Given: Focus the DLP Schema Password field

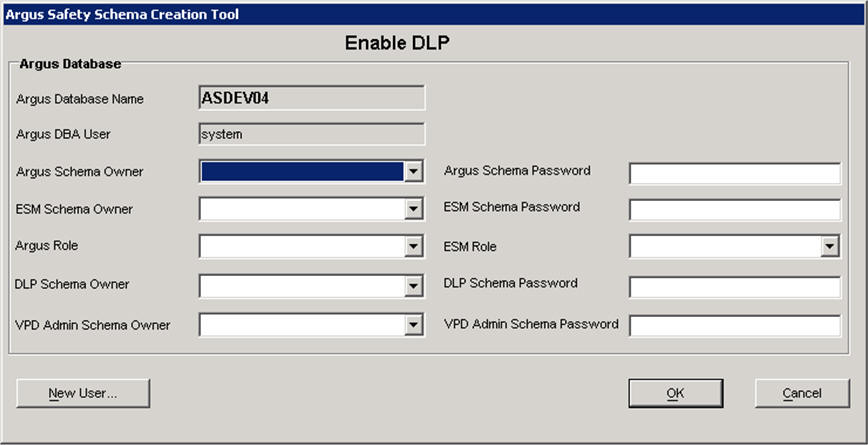Looking at the screenshot, I should (x=735, y=287).
